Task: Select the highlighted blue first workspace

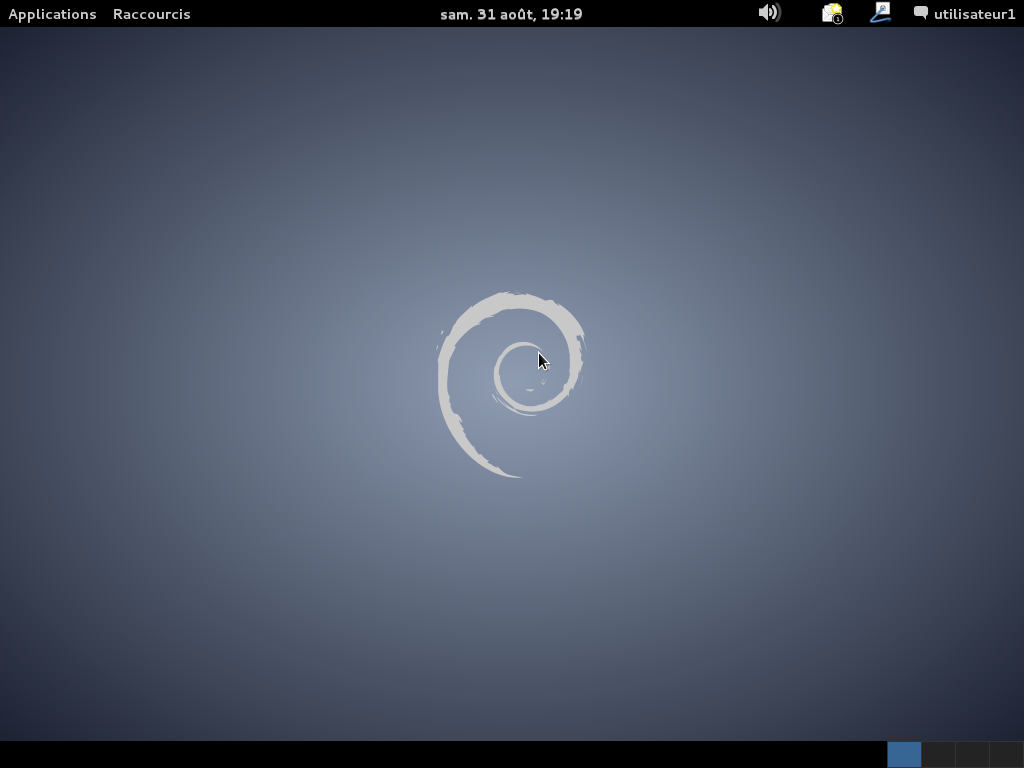Action: [904, 754]
